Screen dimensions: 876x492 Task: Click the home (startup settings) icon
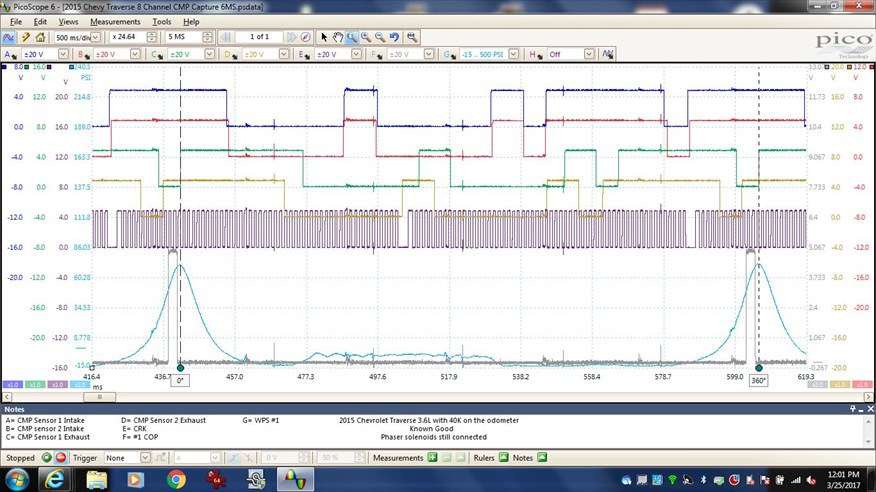click(x=41, y=37)
